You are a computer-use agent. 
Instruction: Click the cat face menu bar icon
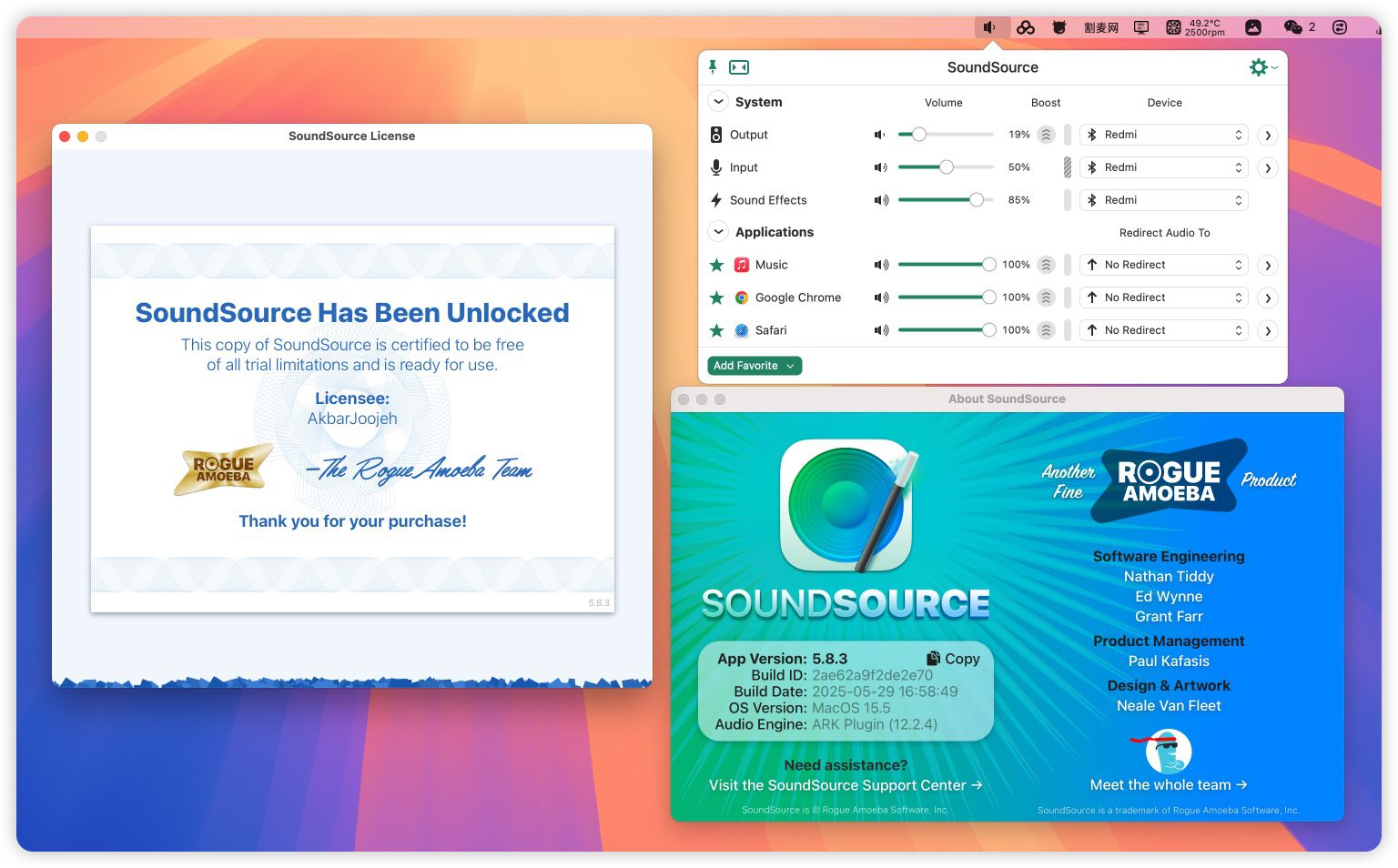(x=1059, y=27)
